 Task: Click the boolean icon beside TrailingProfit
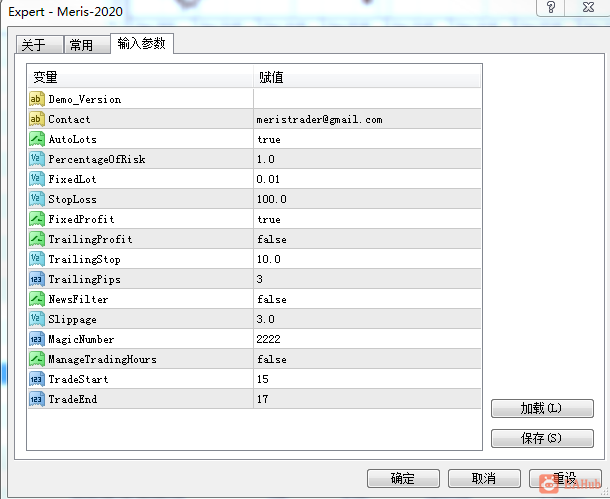(37, 239)
